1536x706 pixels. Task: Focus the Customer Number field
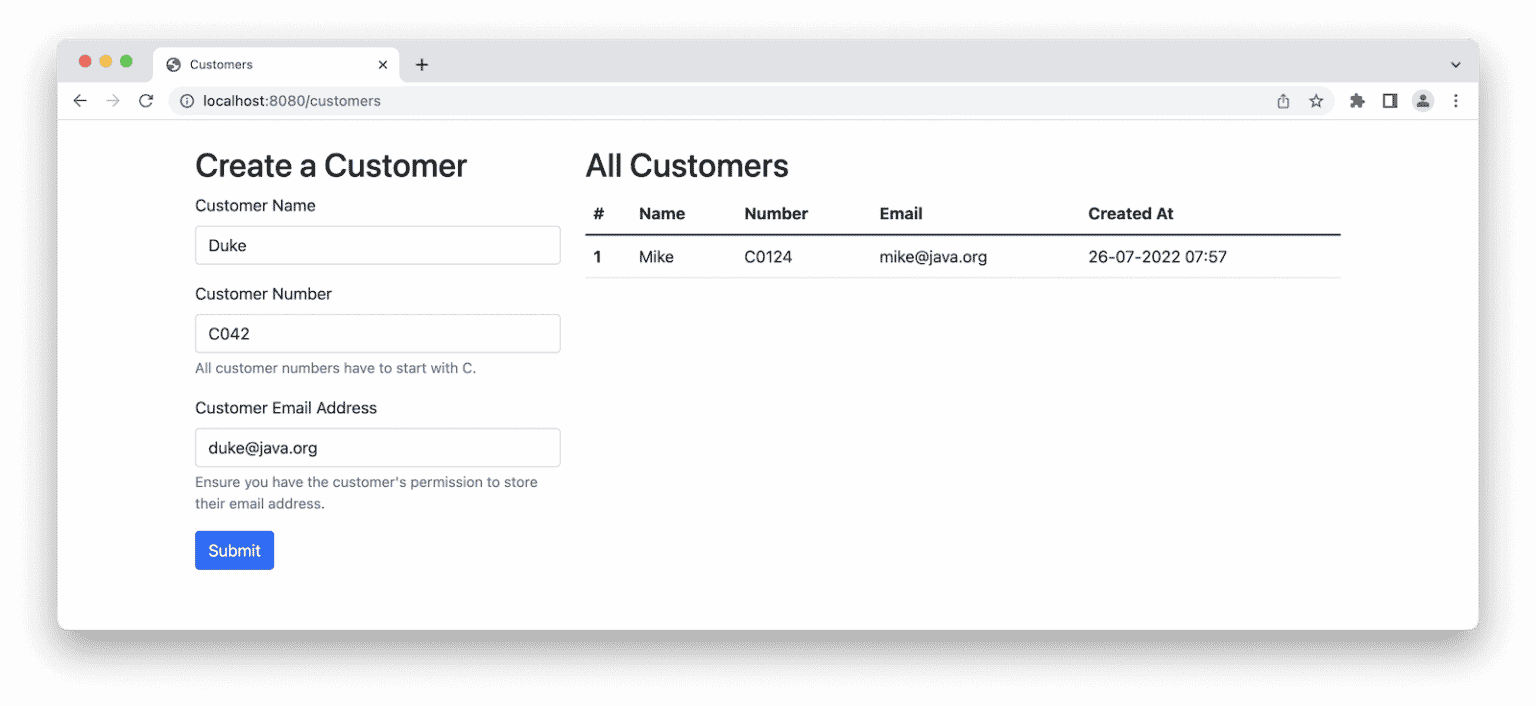(x=377, y=334)
